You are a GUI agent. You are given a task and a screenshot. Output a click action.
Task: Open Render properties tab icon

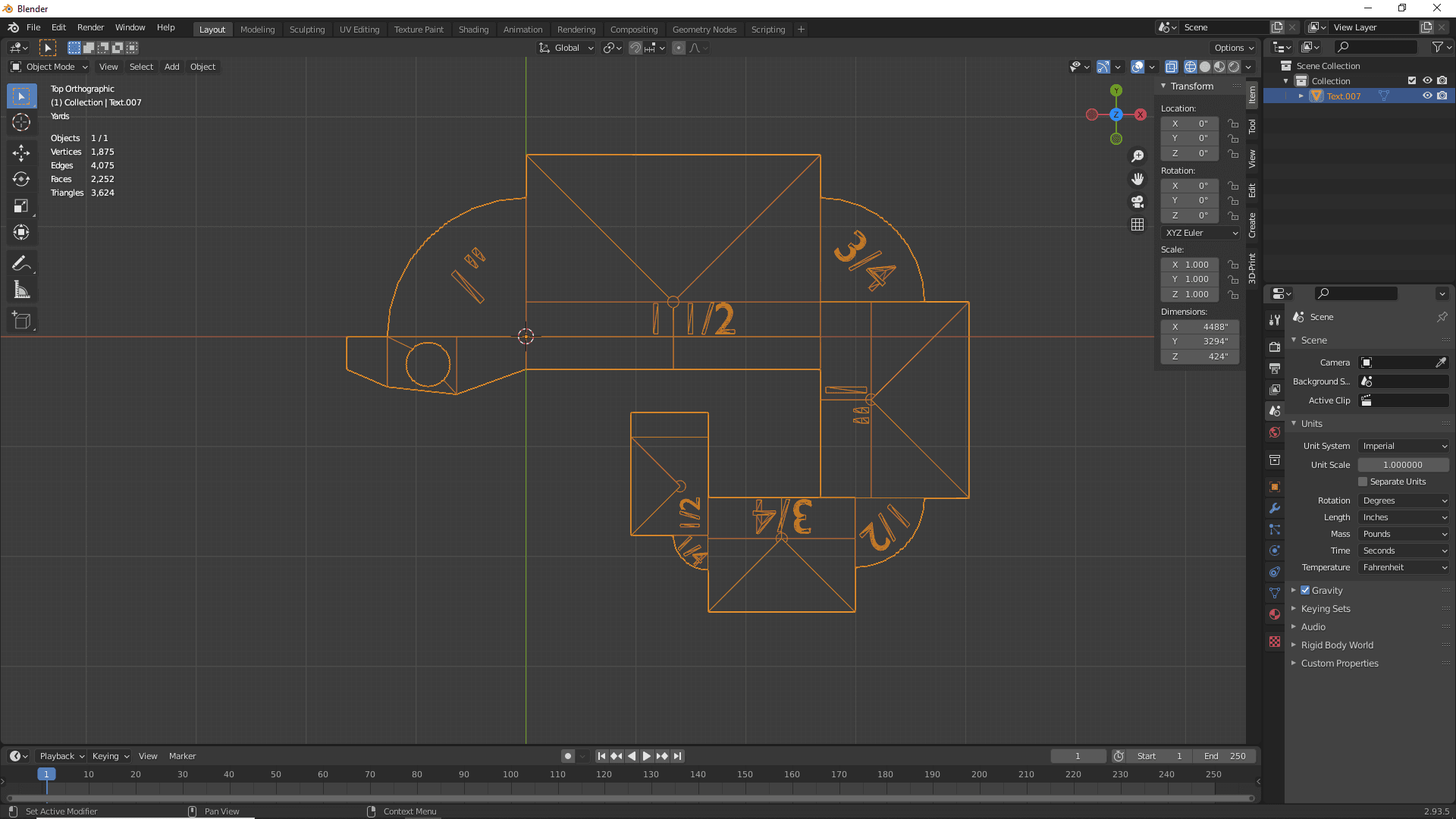click(x=1275, y=347)
